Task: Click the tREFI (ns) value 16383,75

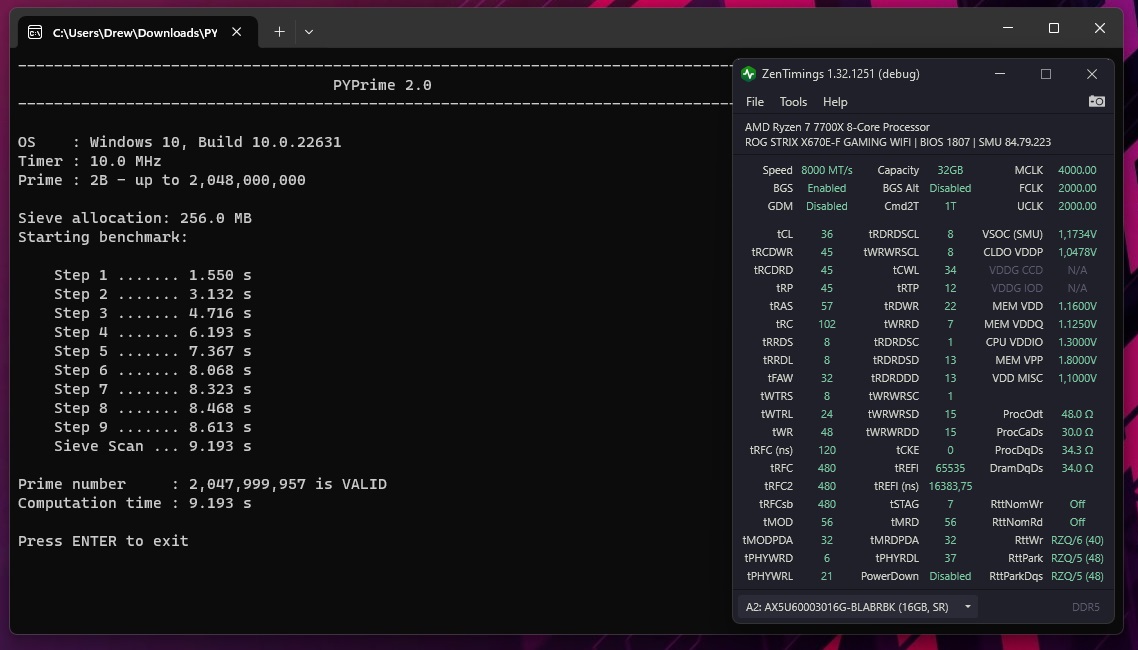Action: coord(950,486)
